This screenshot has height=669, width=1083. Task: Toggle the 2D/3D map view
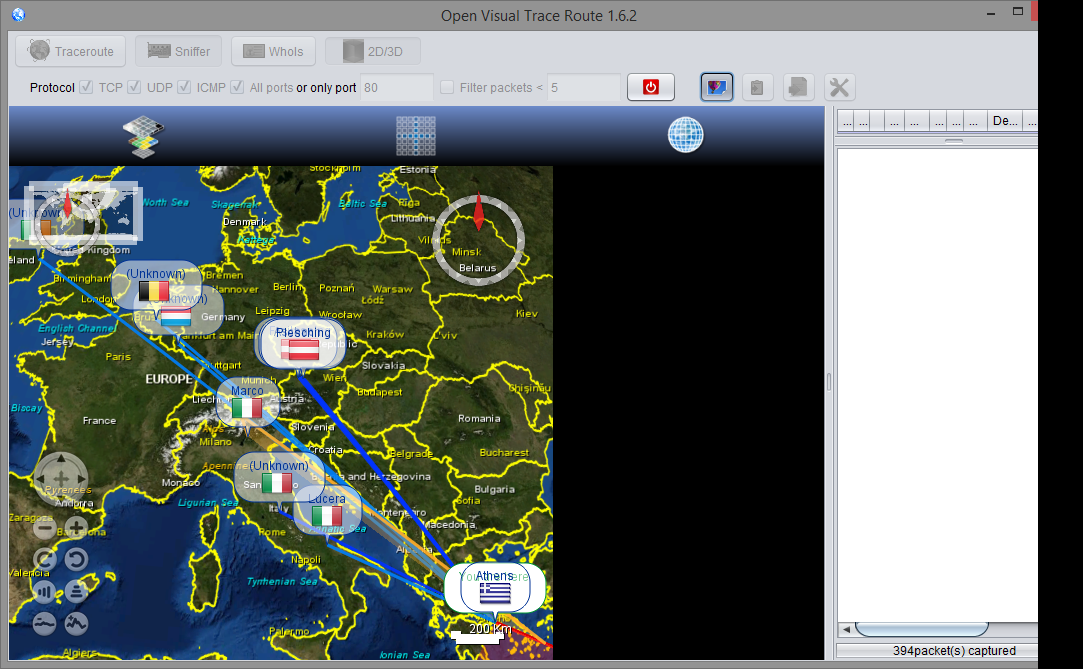373,52
